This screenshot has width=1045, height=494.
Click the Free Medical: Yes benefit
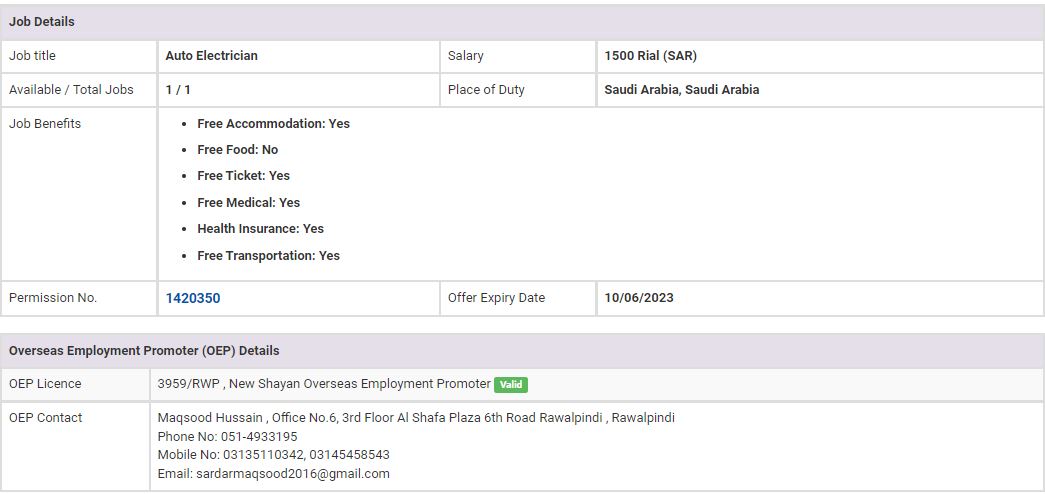coord(248,203)
